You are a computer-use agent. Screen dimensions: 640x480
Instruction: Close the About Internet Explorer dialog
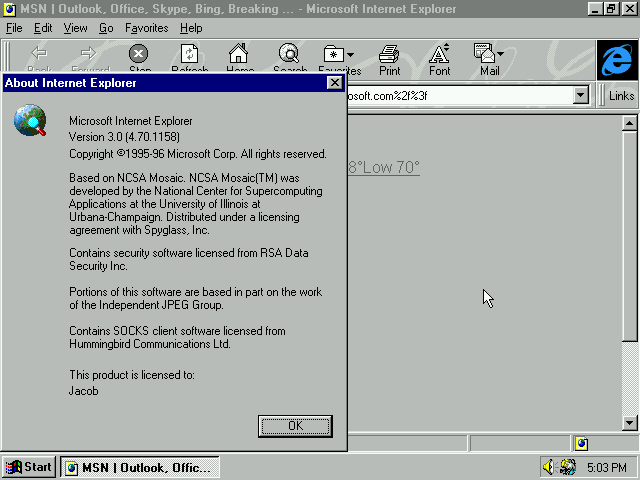pos(335,83)
